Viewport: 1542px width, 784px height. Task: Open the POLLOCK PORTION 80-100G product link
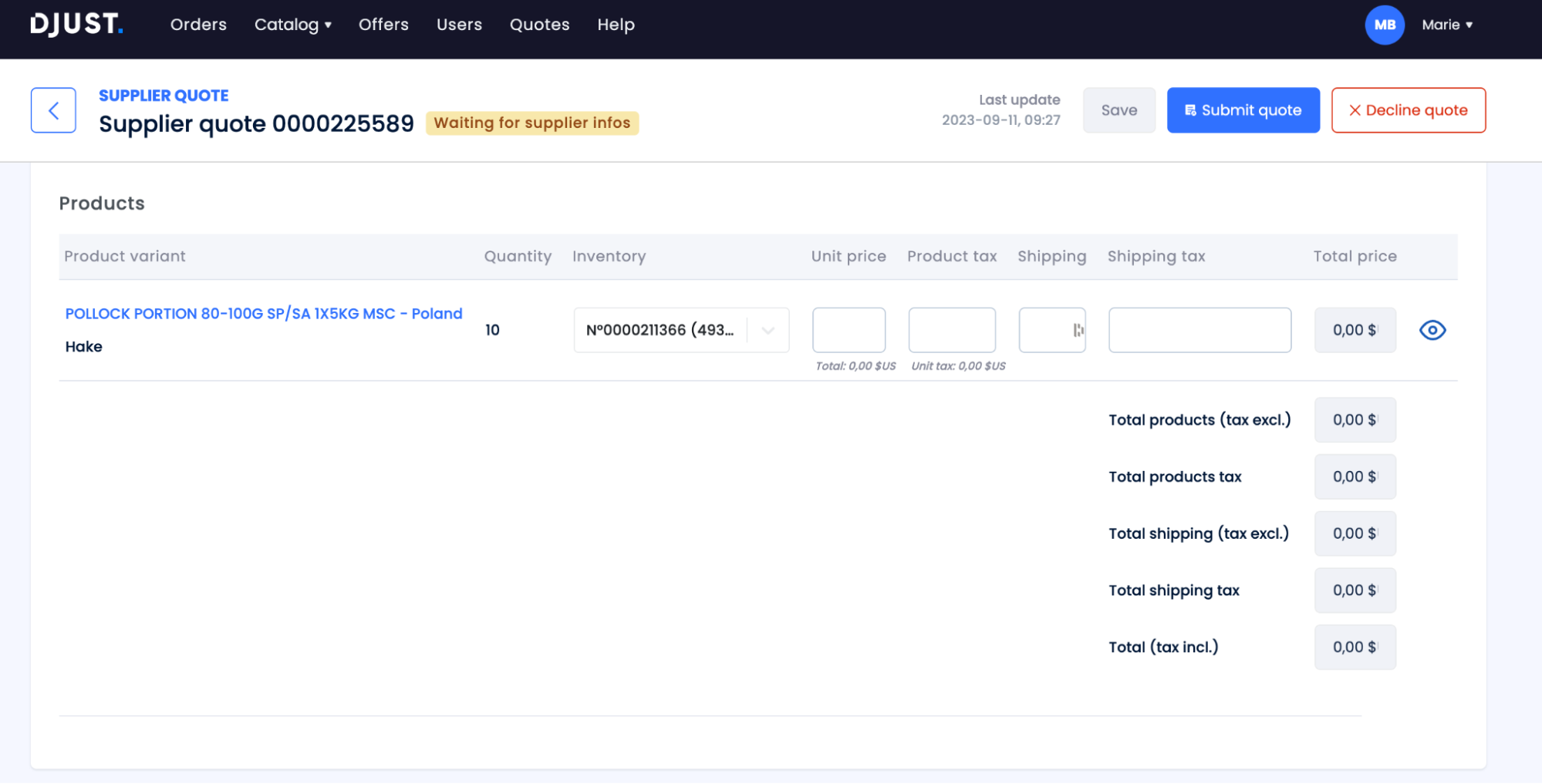coord(263,313)
